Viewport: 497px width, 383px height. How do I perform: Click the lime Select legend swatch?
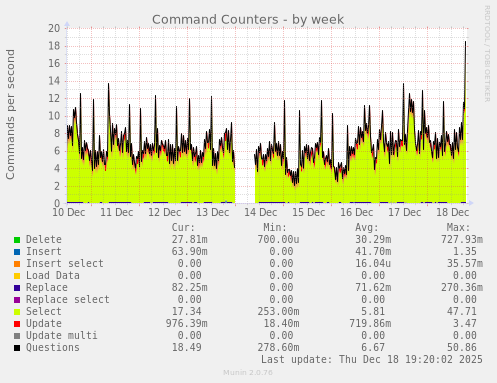click(17, 312)
